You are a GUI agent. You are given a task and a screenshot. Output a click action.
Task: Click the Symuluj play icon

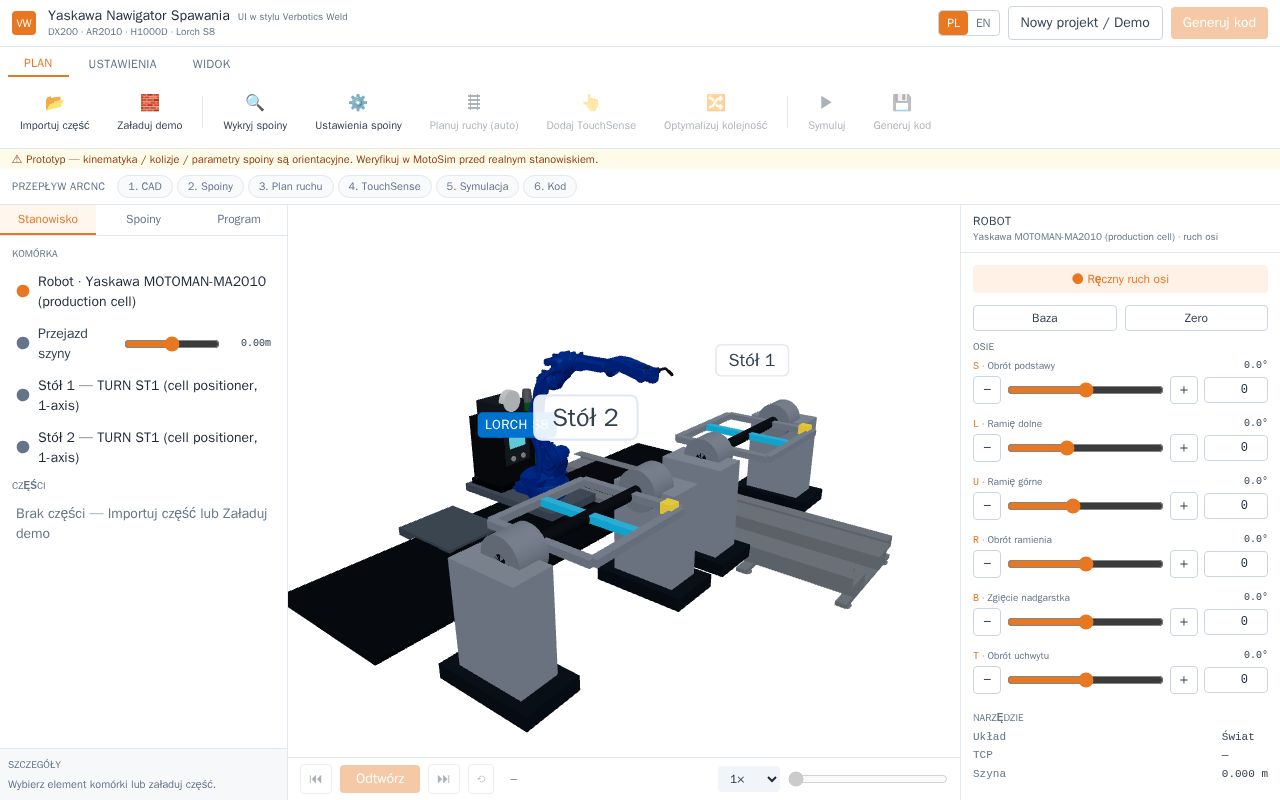tap(826, 102)
